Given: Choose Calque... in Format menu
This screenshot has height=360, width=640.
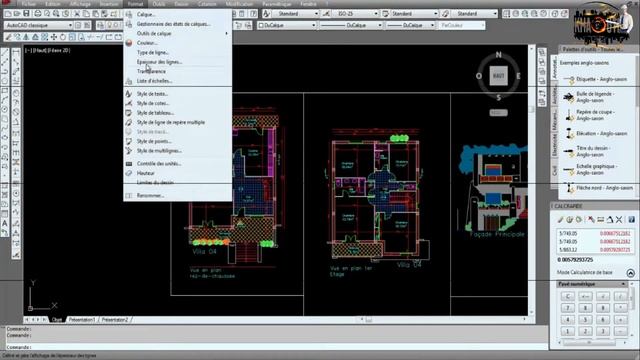Looking at the screenshot, I should (x=178, y=14).
